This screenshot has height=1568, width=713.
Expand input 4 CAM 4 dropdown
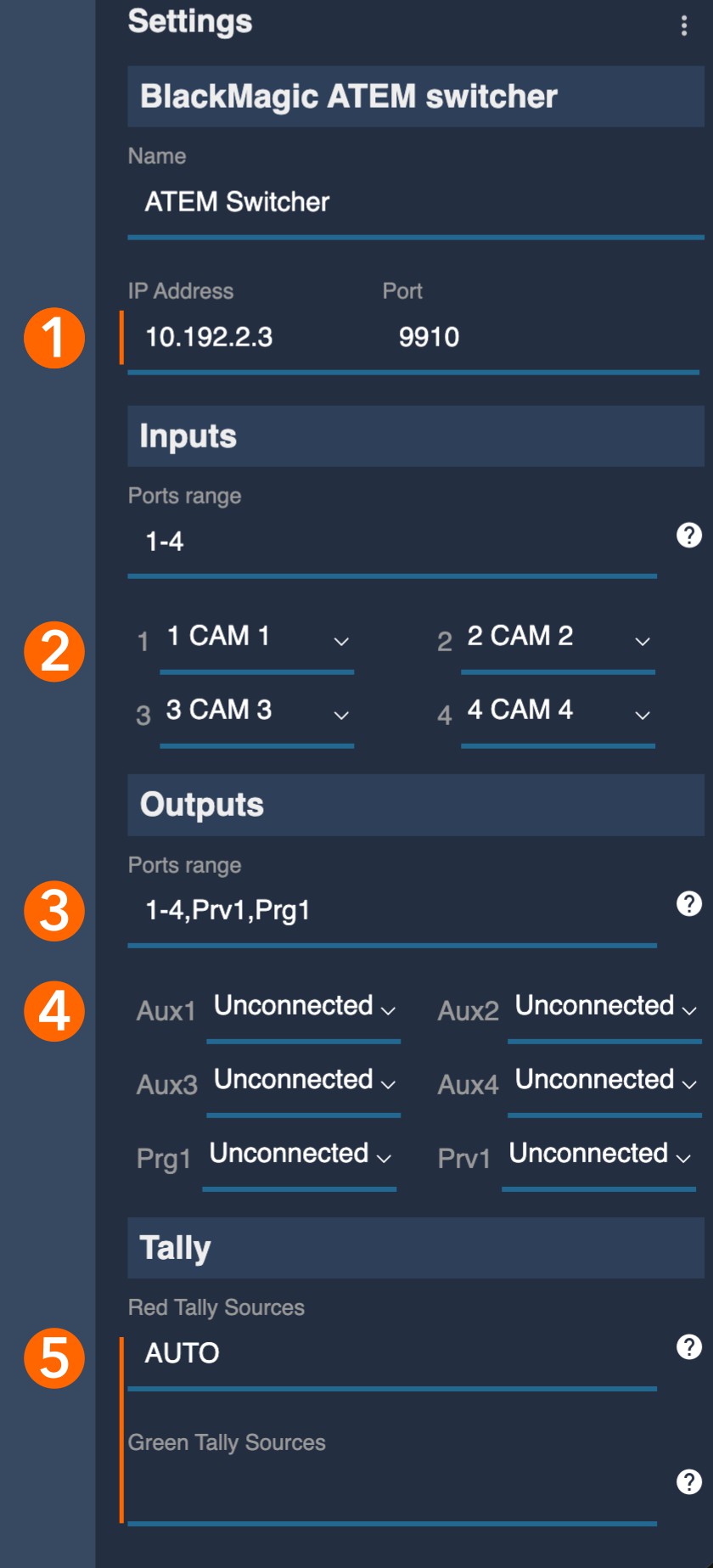click(x=558, y=711)
